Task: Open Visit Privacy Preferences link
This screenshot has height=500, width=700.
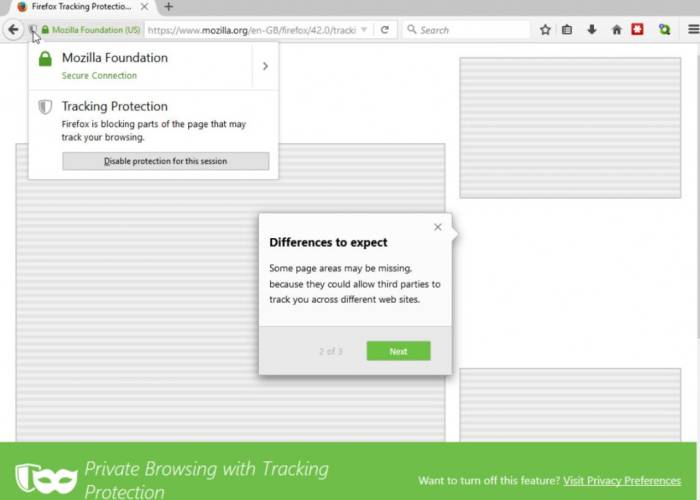Action: pos(622,480)
